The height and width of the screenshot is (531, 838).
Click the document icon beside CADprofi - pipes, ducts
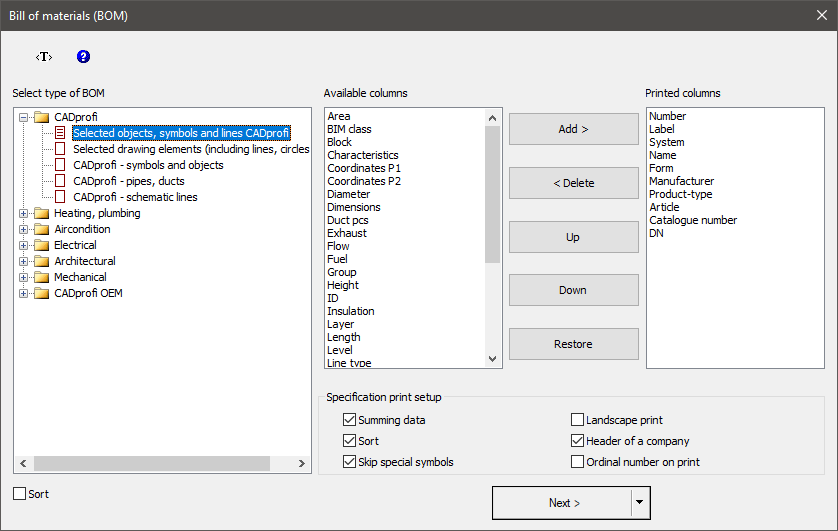click(x=61, y=181)
